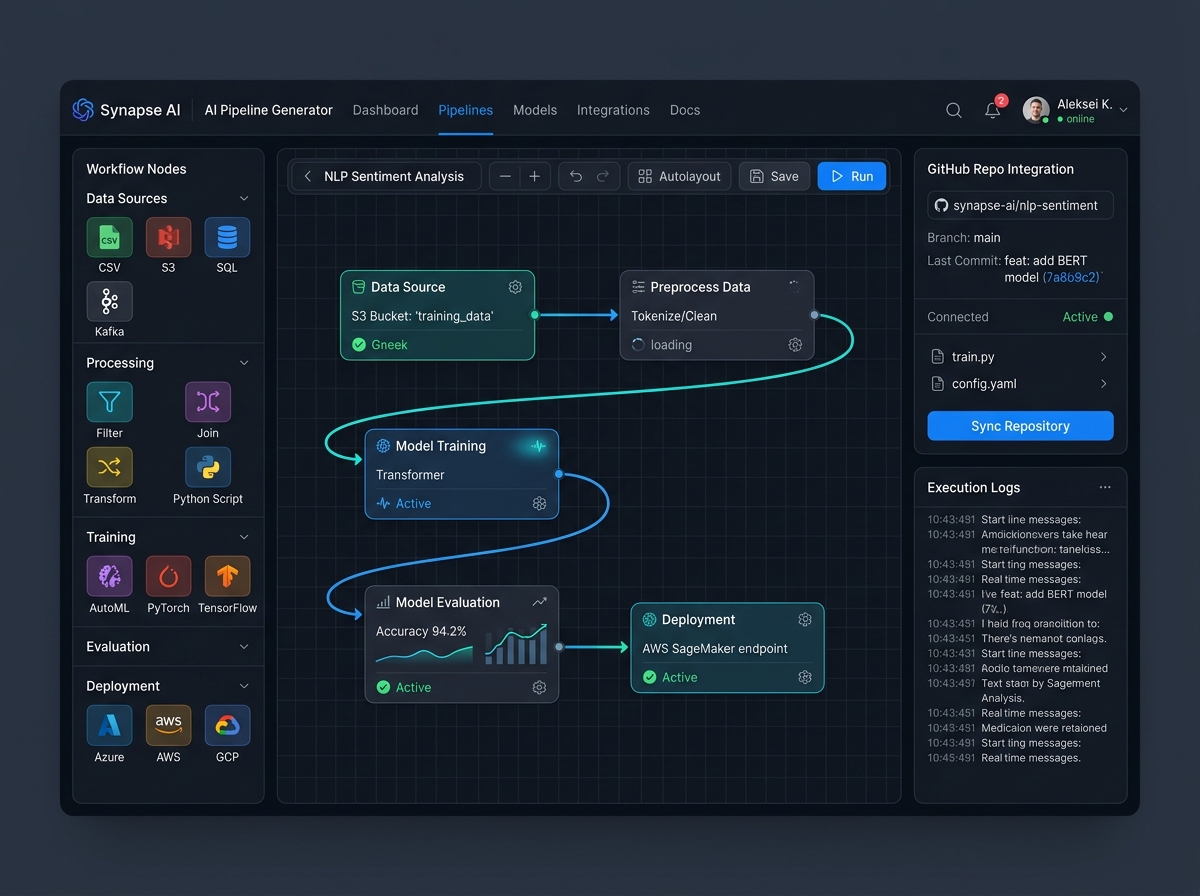Click the trend icon on Model Evaluation
Screen dimensions: 1200x896
540,602
